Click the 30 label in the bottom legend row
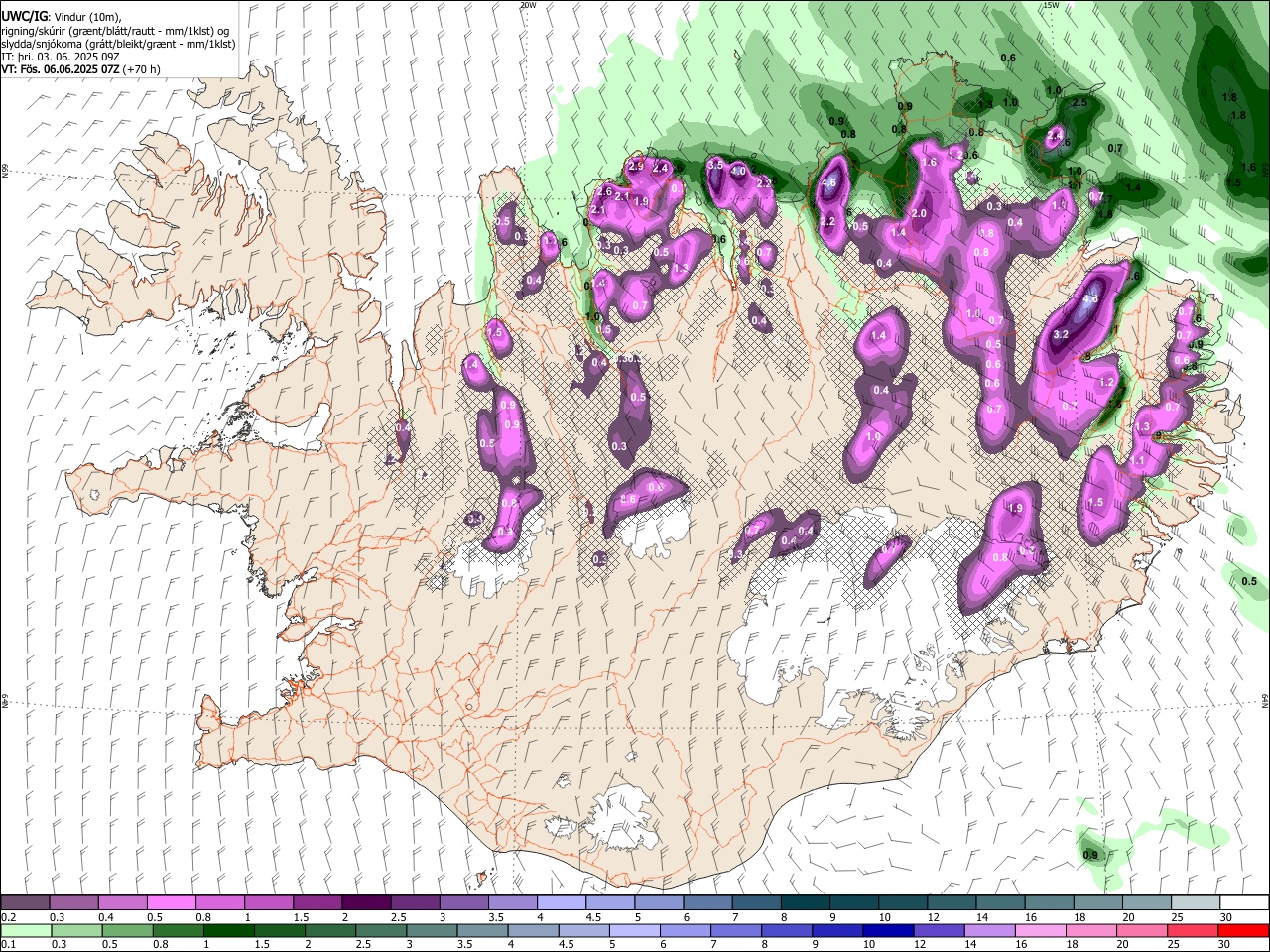This screenshot has width=1270, height=952. tap(1225, 945)
